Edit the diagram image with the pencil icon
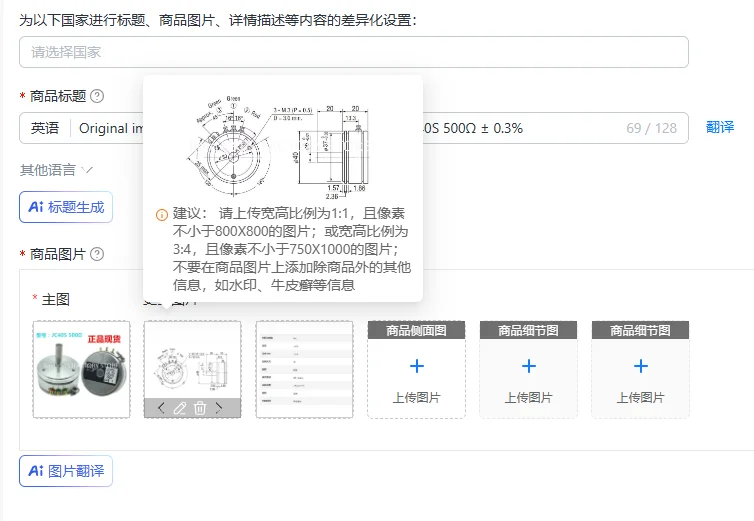Viewport: 754px width, 521px height. click(180, 408)
